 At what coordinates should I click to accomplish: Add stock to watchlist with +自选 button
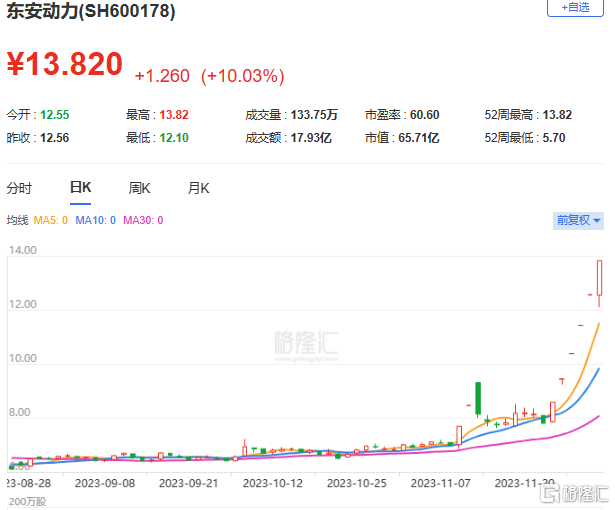pyautogui.click(x=575, y=8)
